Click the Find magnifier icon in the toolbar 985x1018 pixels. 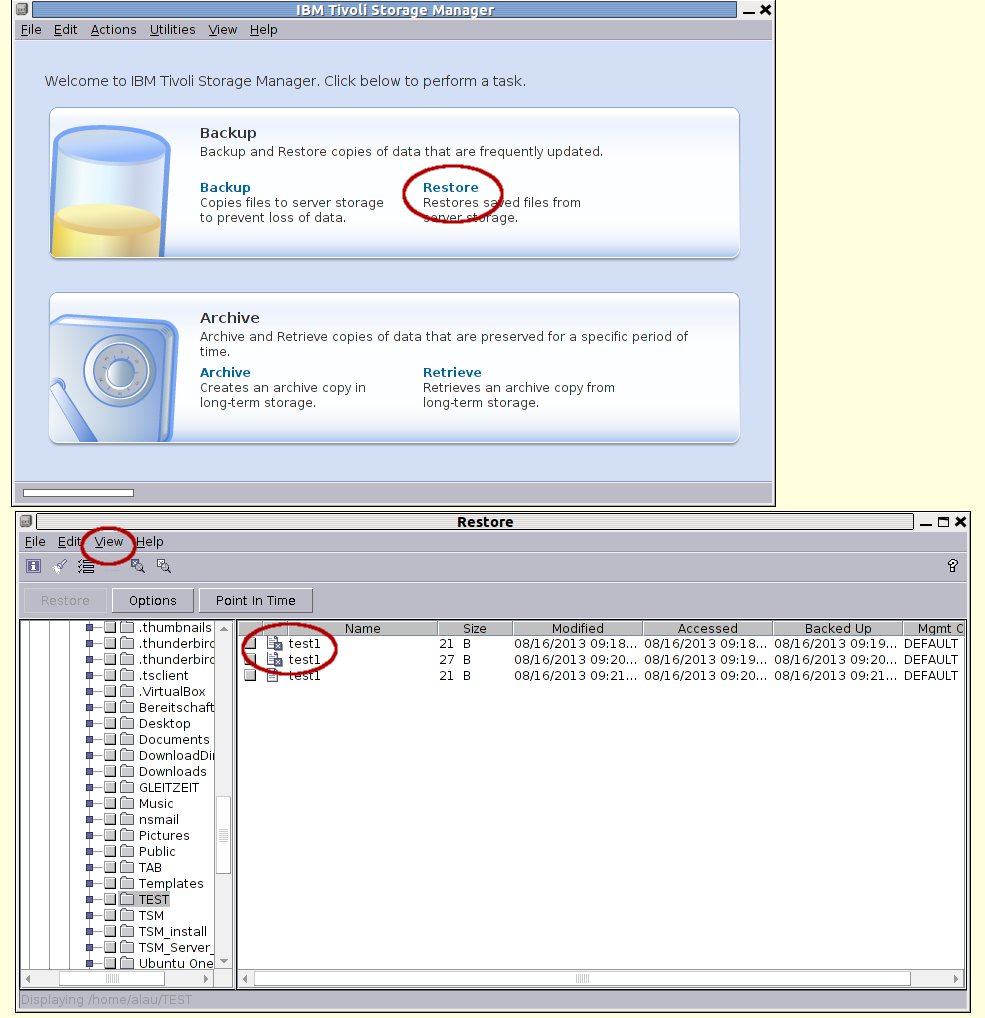pos(137,565)
